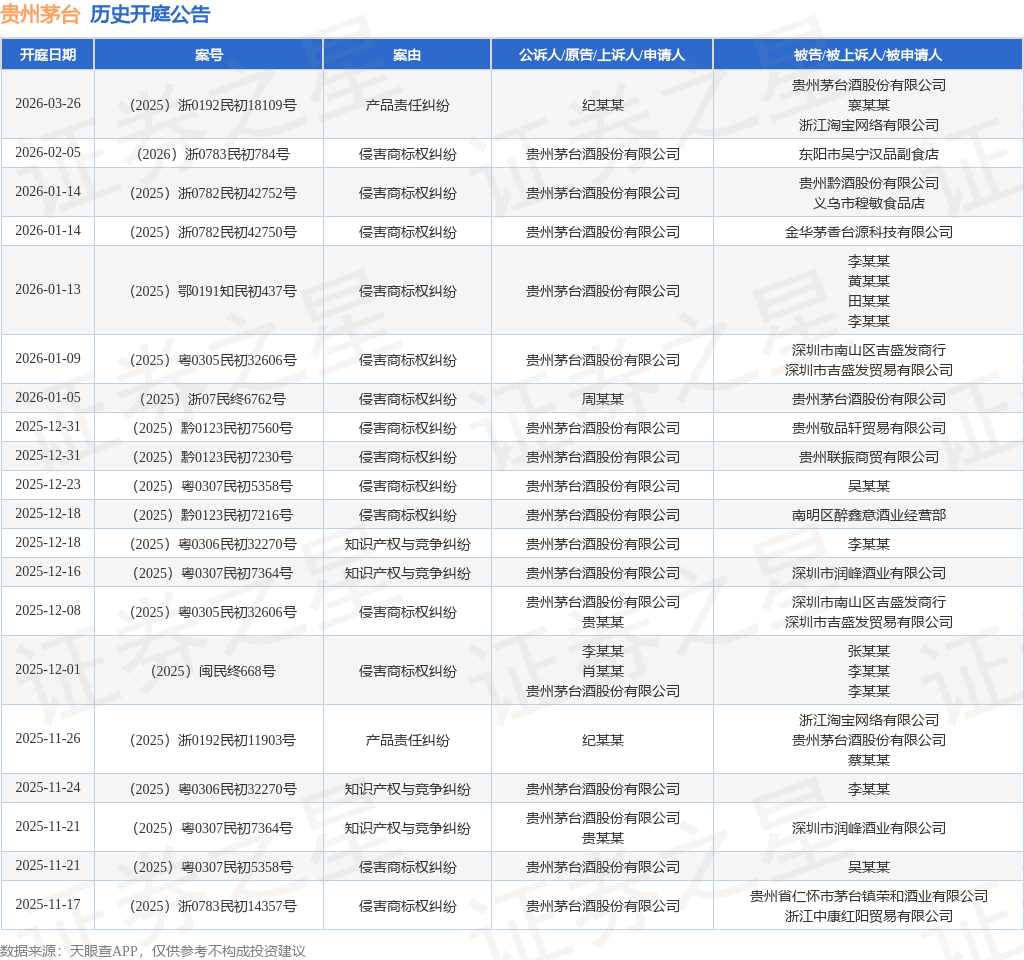Click the date 2026-01-05
The image size is (1024, 960).
point(48,397)
